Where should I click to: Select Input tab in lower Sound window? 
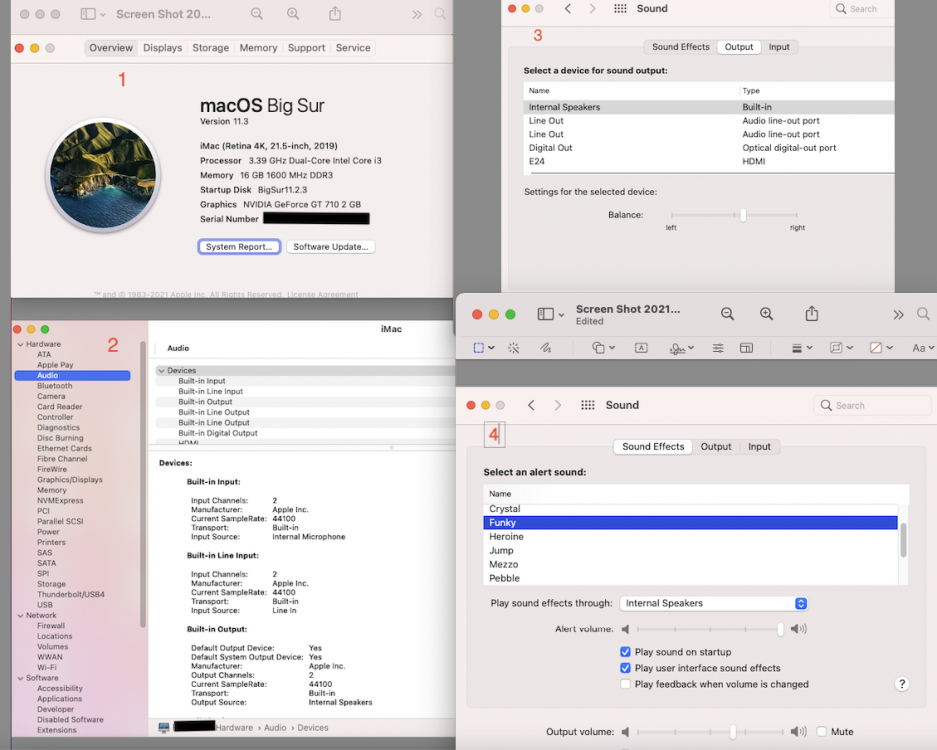point(760,446)
